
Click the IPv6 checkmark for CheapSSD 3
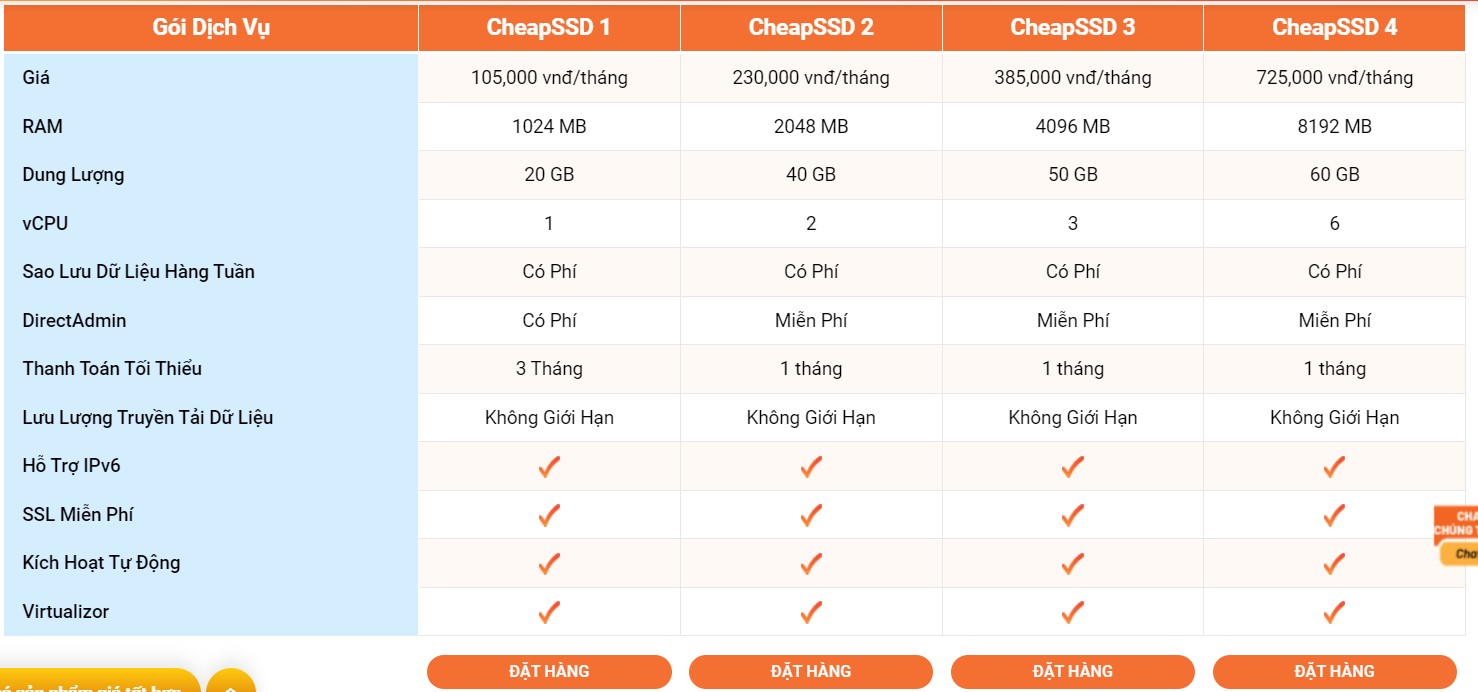point(1073,467)
